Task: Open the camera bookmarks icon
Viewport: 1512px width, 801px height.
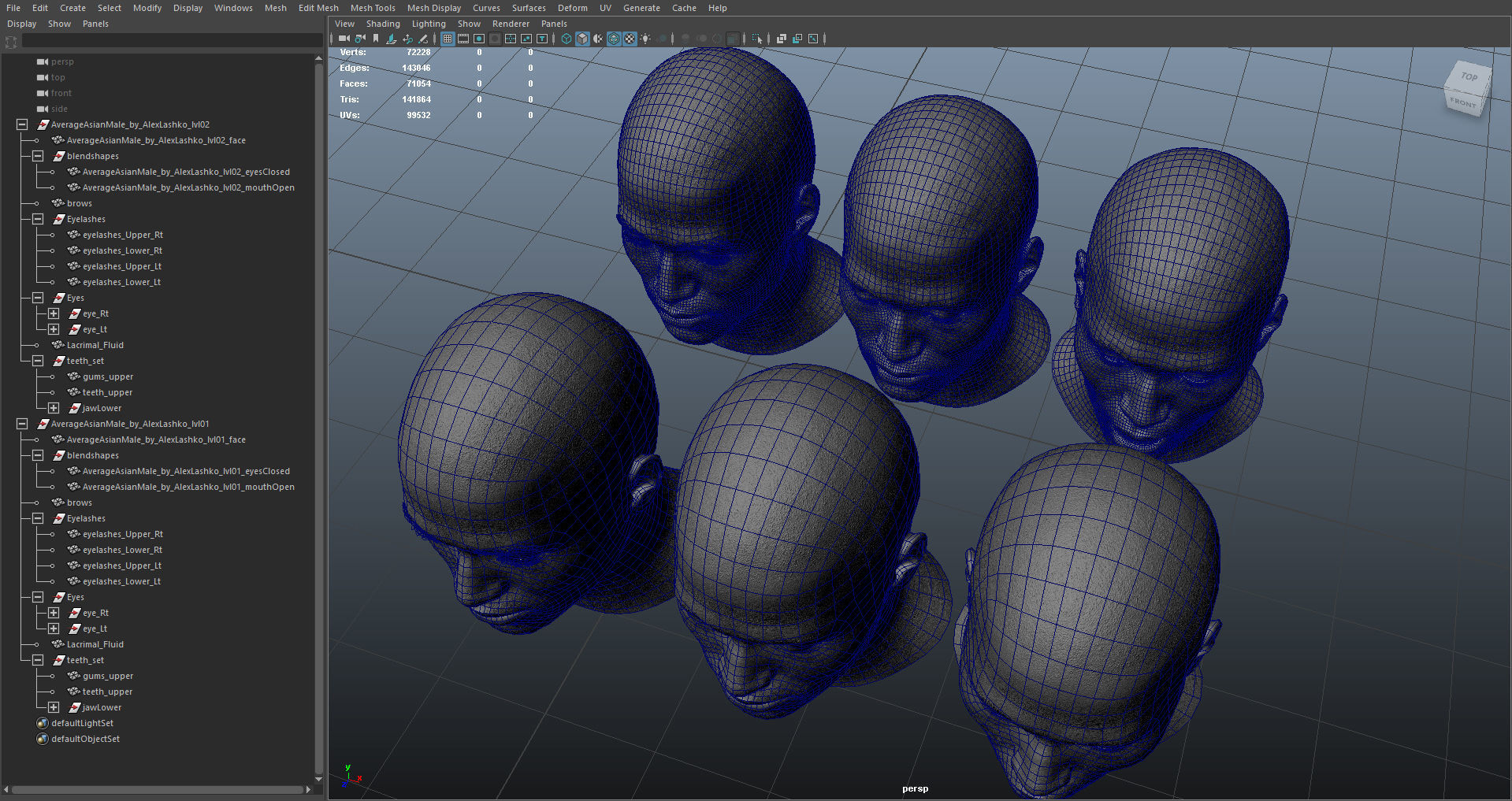Action: [376, 39]
